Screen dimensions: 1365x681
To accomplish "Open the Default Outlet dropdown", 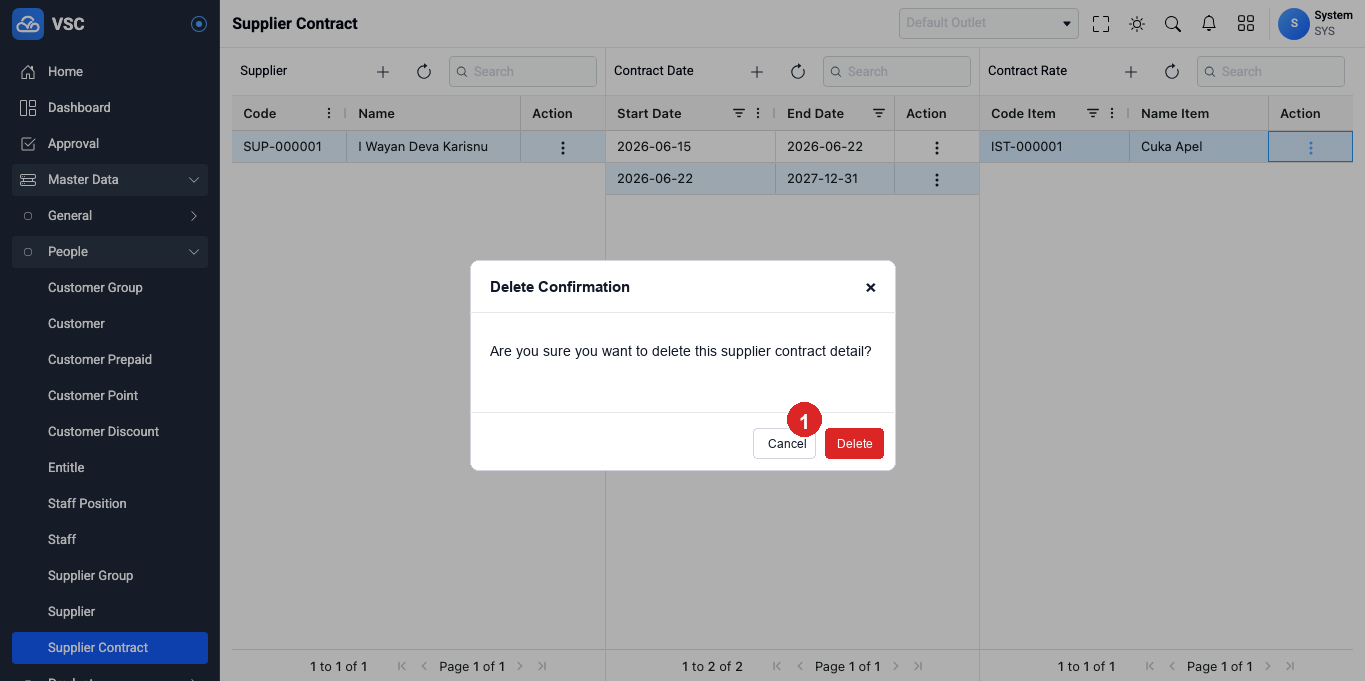I will point(989,23).
